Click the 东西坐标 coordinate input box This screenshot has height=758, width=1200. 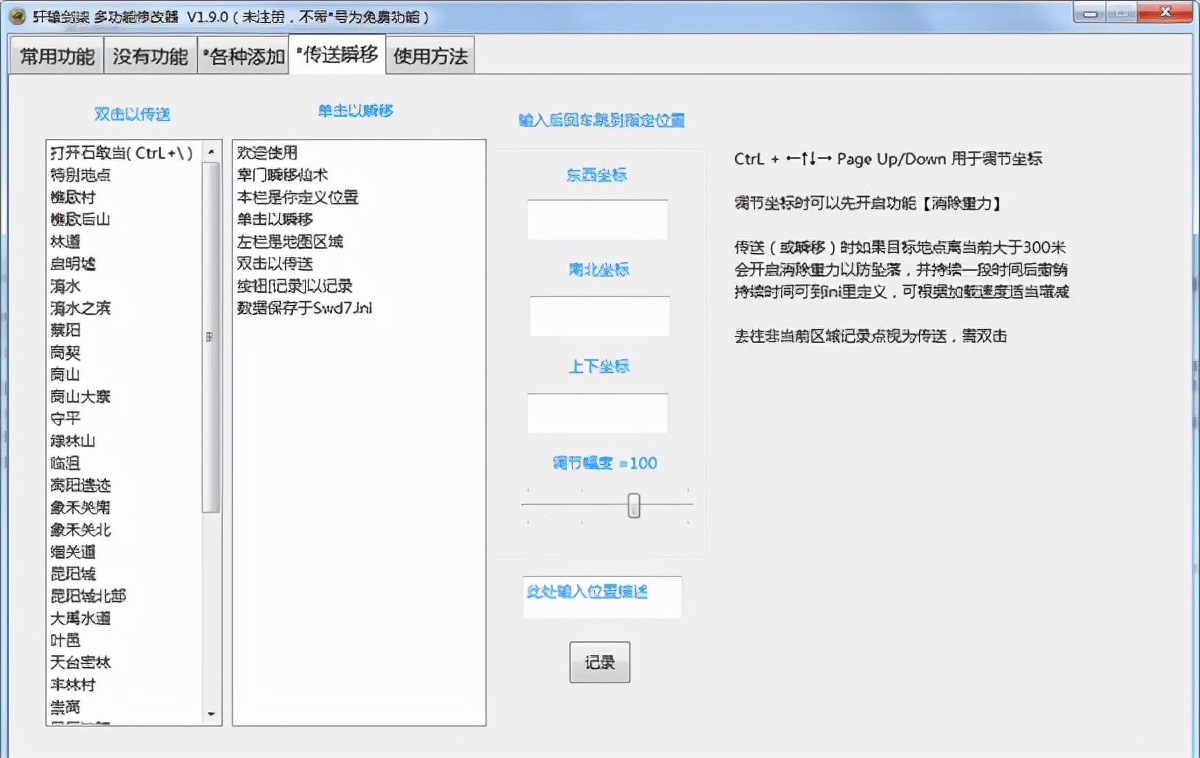coord(597,218)
